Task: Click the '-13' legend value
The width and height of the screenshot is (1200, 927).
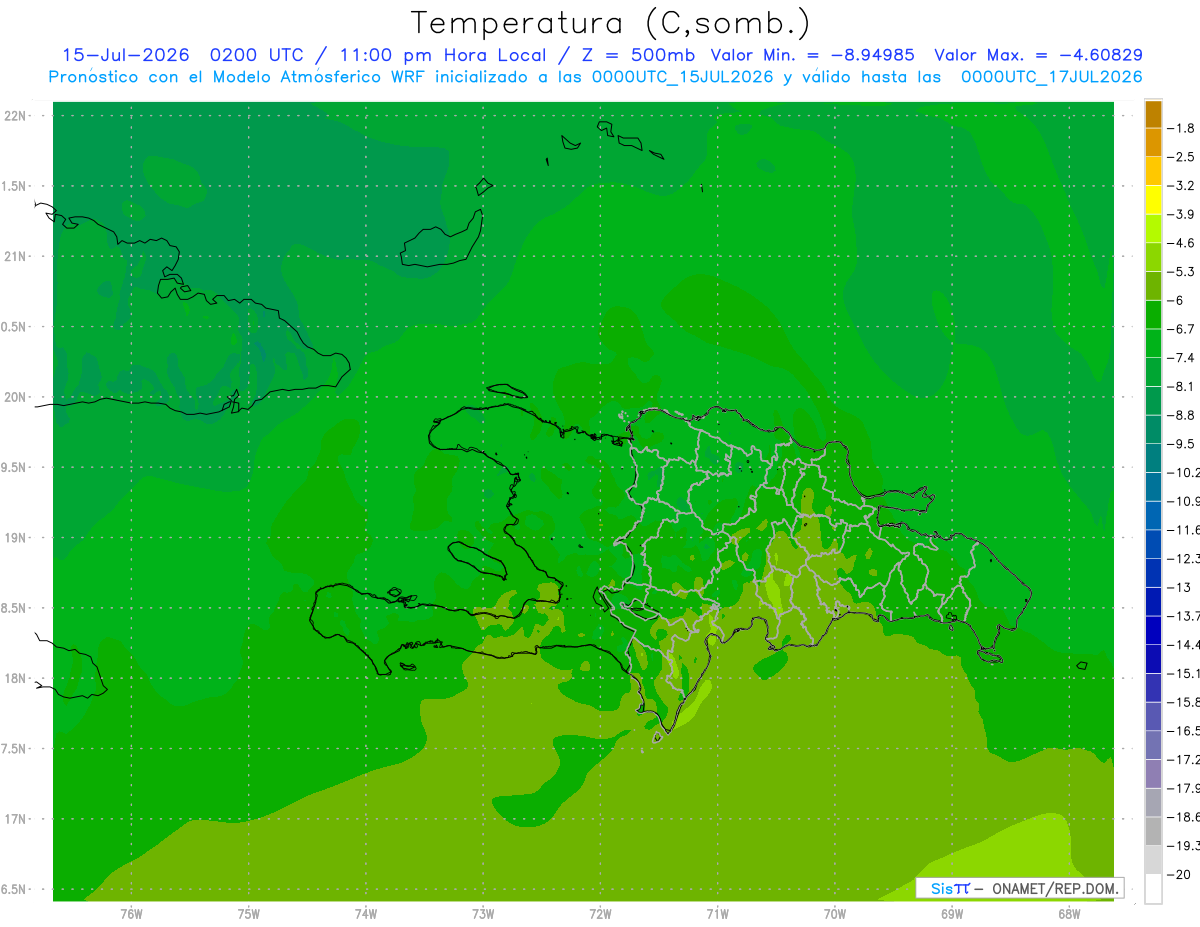Action: point(1180,587)
